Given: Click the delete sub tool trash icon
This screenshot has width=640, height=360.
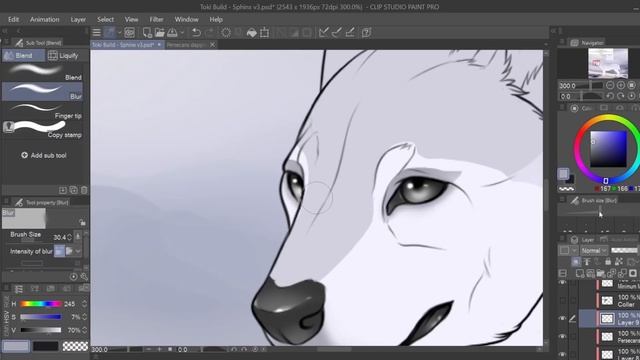Looking at the screenshot, I should [x=84, y=190].
